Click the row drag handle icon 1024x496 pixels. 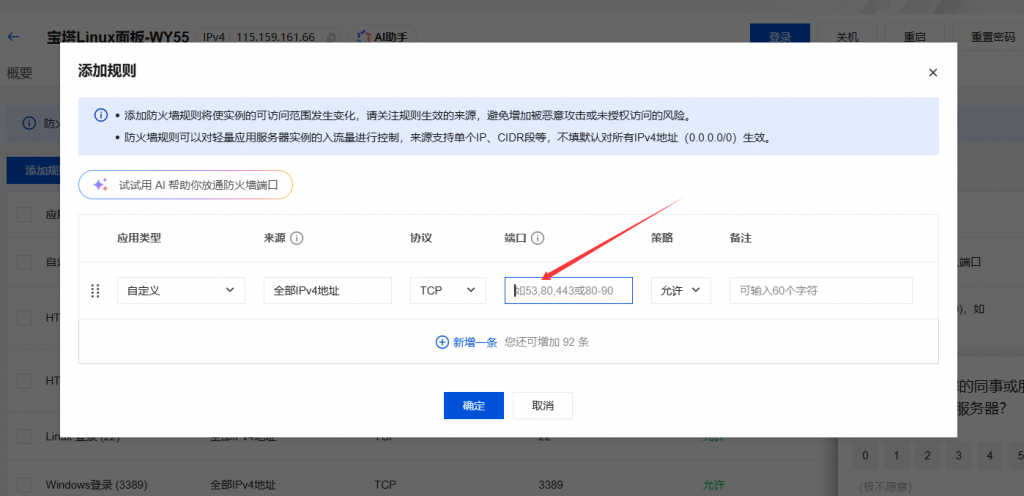click(95, 290)
